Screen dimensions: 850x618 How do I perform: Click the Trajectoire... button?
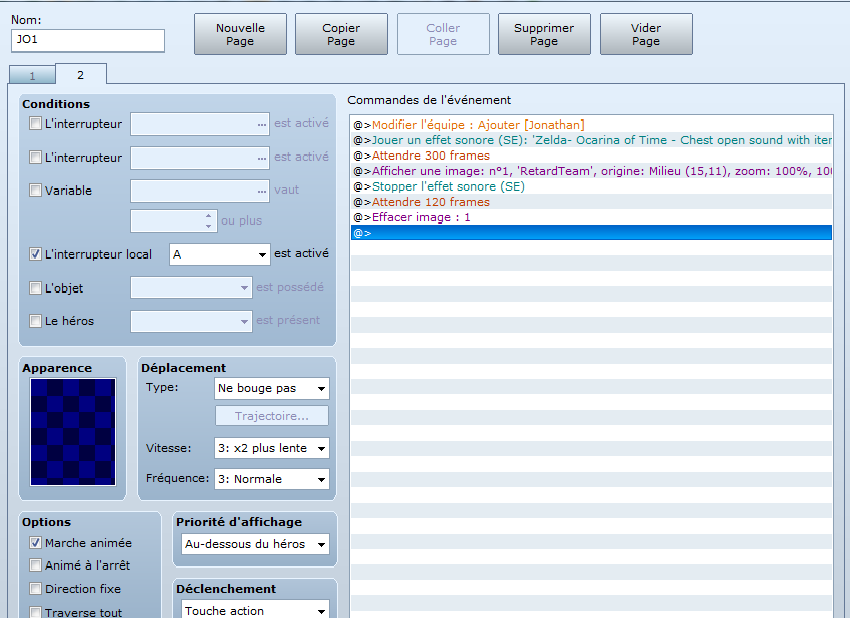point(272,416)
